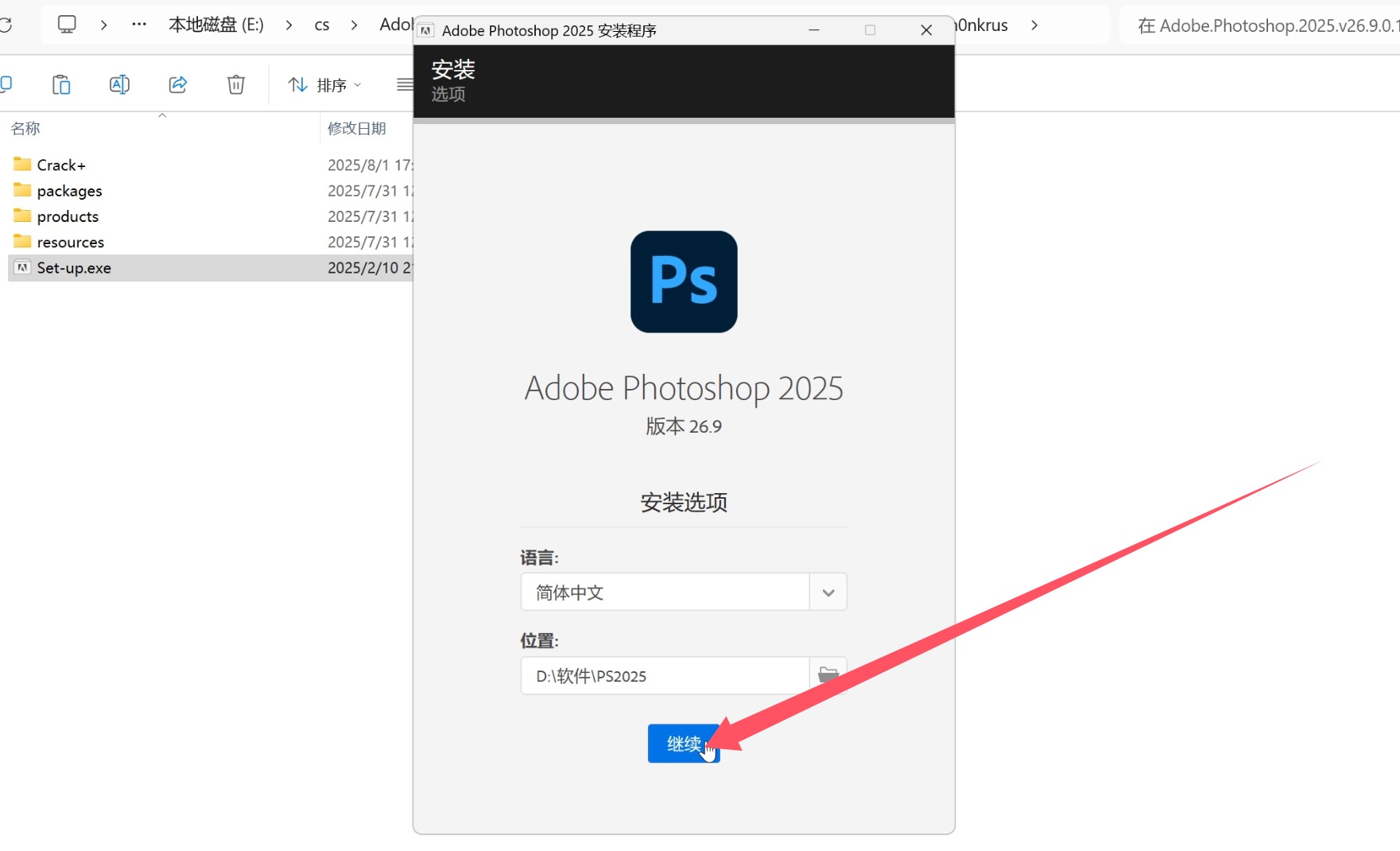Click the browse folder icon for install location
The height and width of the screenshot is (851, 1400).
coord(828,675)
